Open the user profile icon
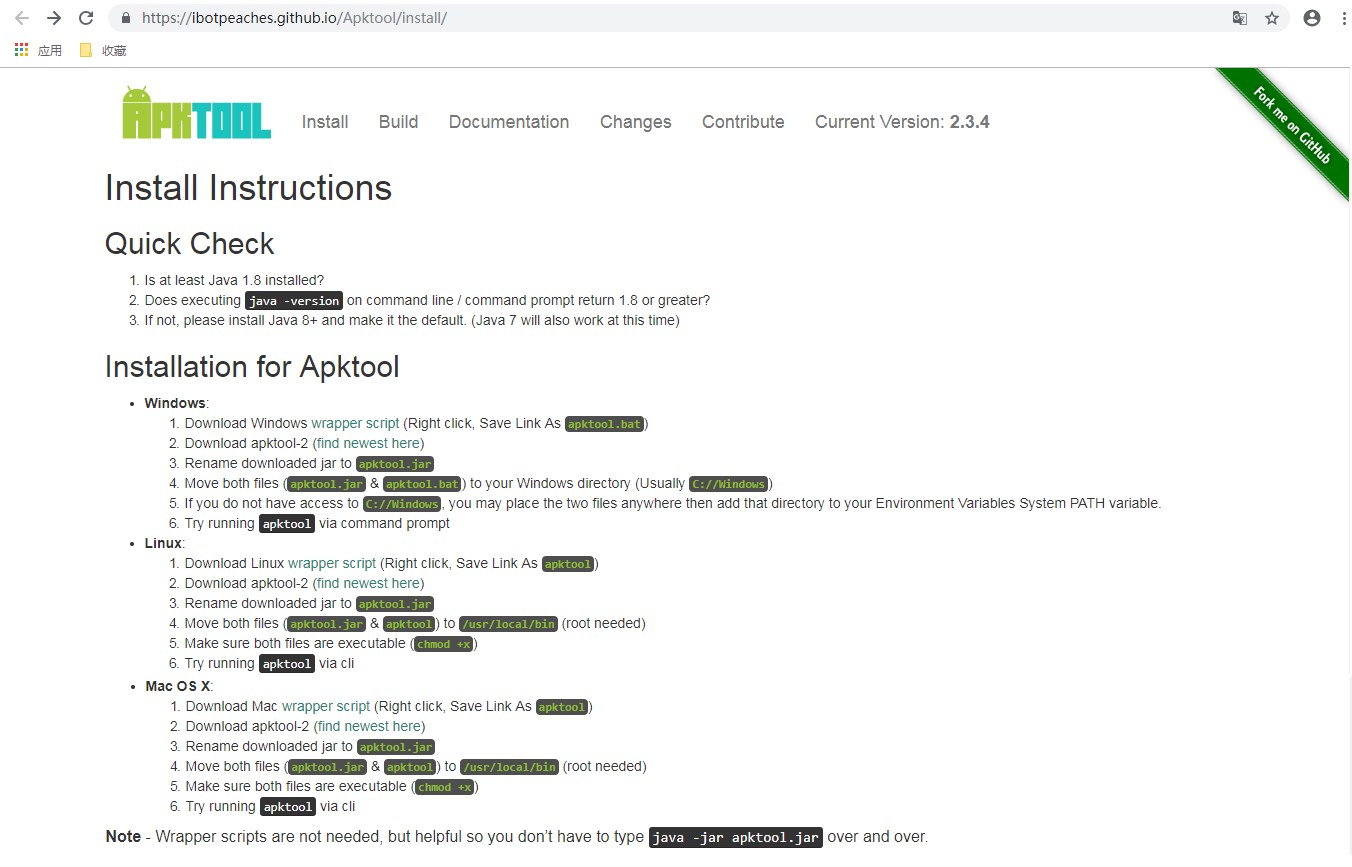 point(1312,18)
